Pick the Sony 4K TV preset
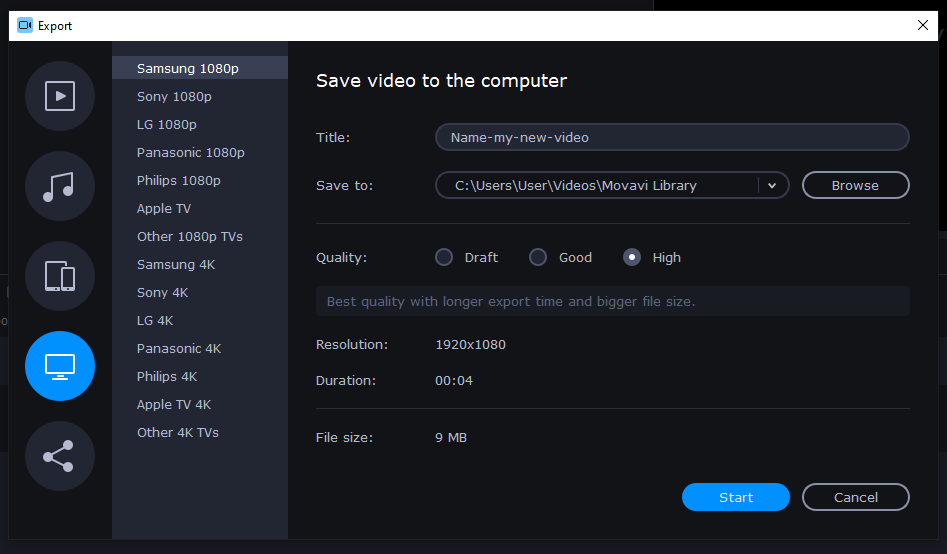947x554 pixels. pos(162,293)
